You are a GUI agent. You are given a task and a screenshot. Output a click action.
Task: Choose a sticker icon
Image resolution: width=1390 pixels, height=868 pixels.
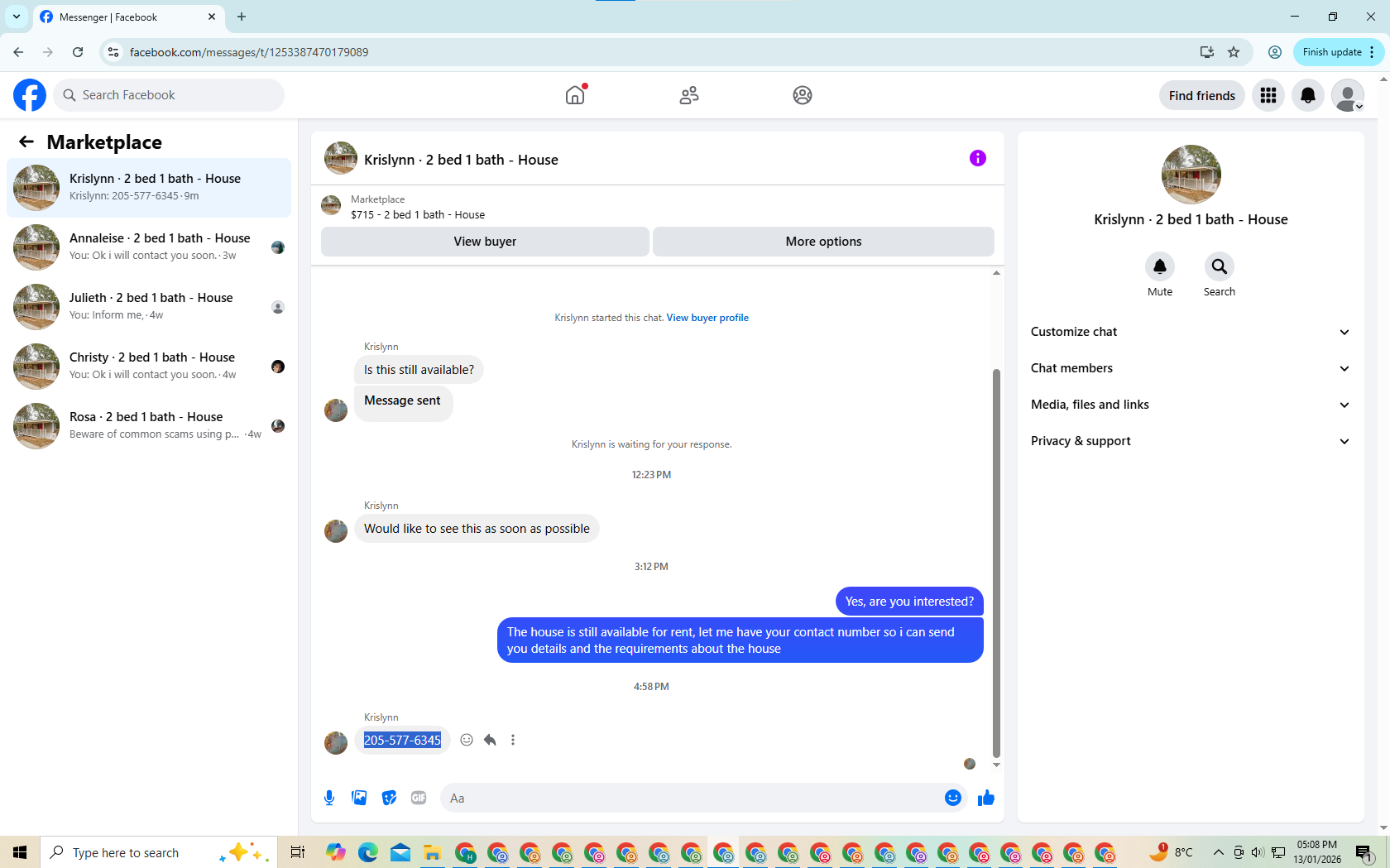[389, 798]
